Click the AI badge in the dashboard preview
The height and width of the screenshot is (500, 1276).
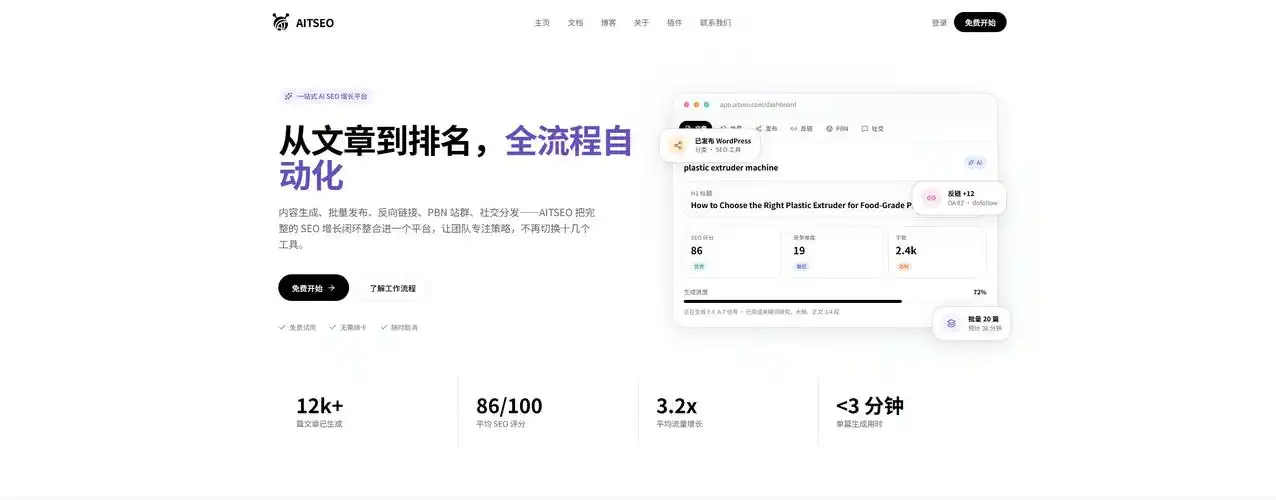tap(974, 162)
